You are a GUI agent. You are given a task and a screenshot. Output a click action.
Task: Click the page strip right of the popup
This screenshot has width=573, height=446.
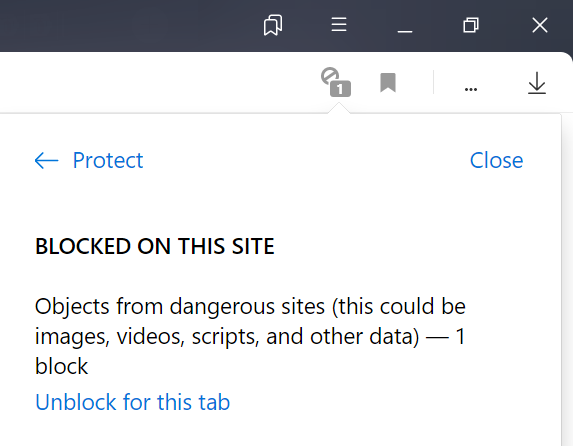coord(568,278)
